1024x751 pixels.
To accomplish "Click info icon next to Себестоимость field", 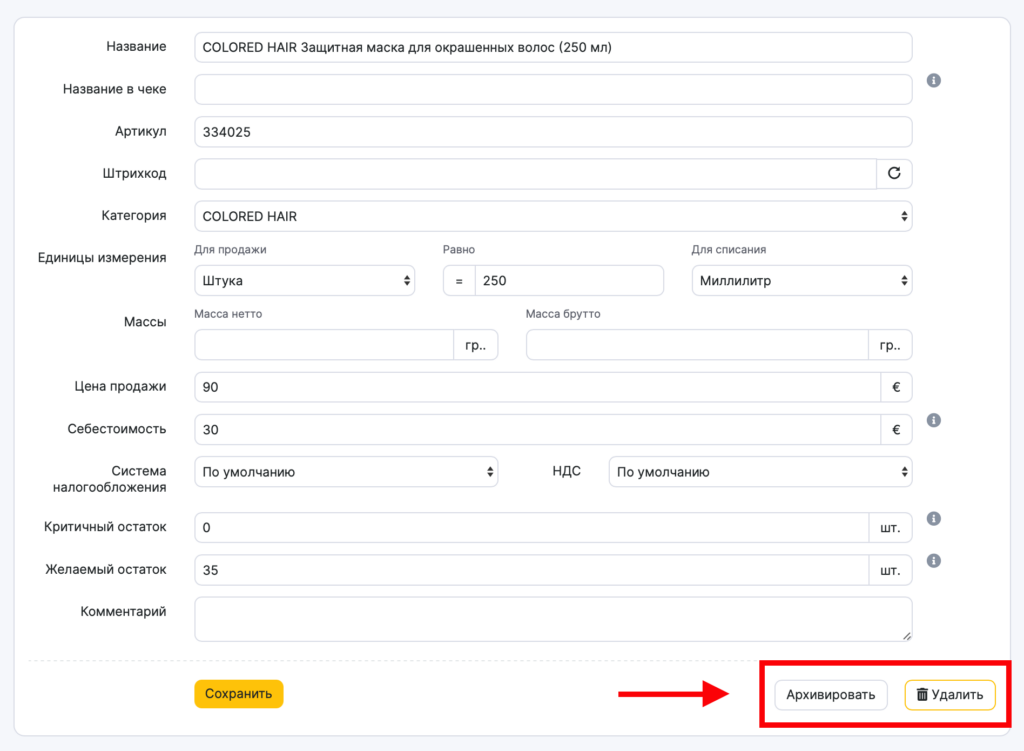I will 934,420.
